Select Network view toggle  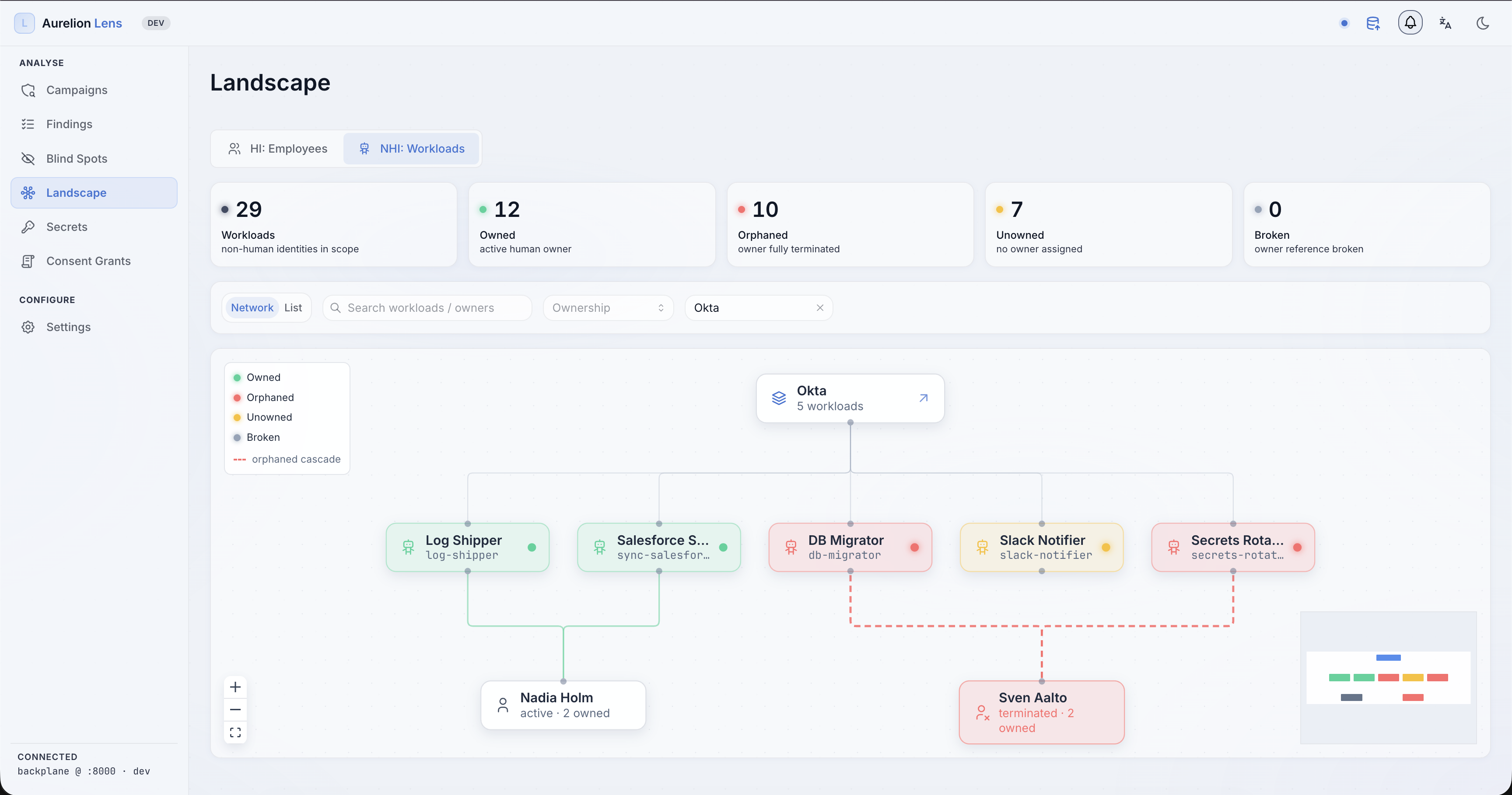(x=252, y=307)
